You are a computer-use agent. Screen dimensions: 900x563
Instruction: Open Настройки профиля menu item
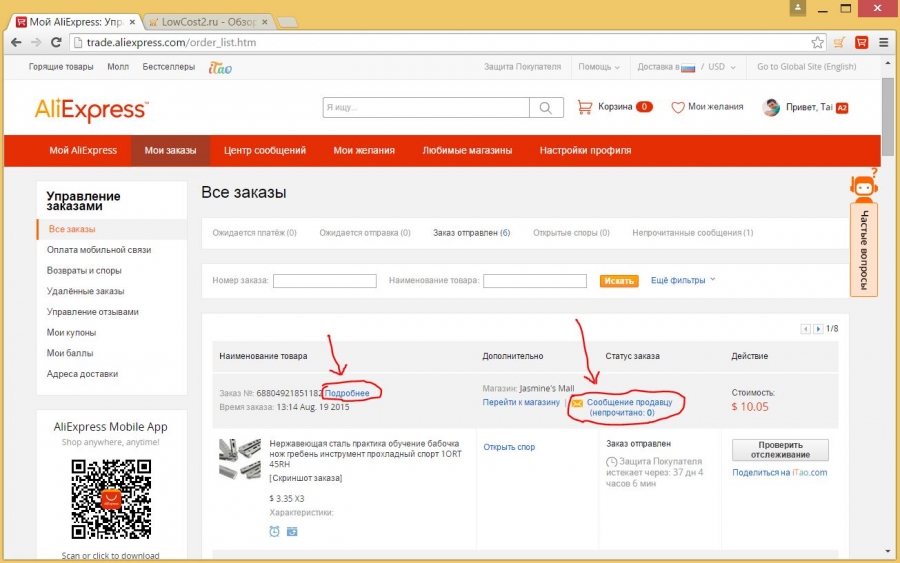(585, 150)
